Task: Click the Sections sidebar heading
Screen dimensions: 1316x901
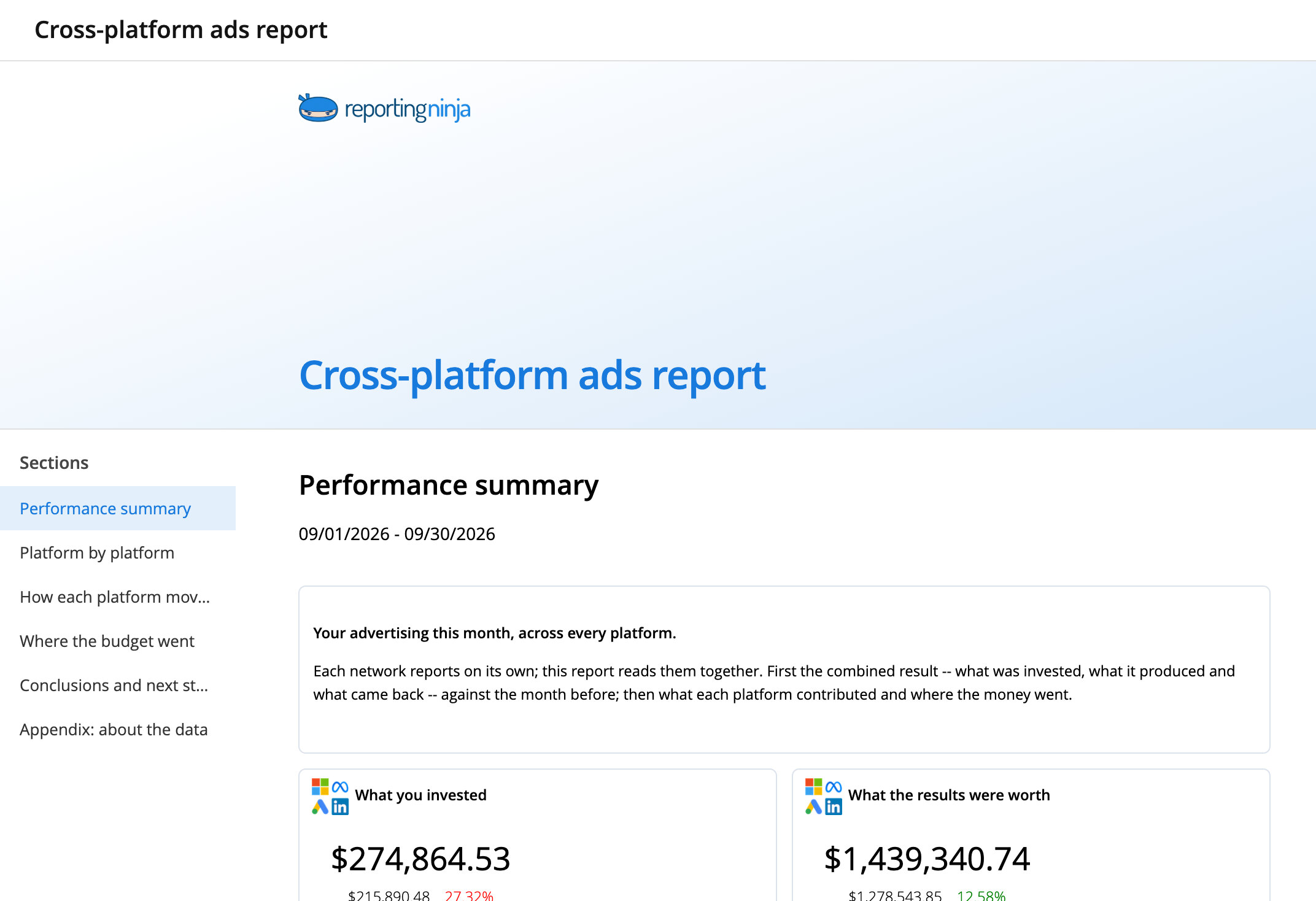Action: (x=54, y=463)
